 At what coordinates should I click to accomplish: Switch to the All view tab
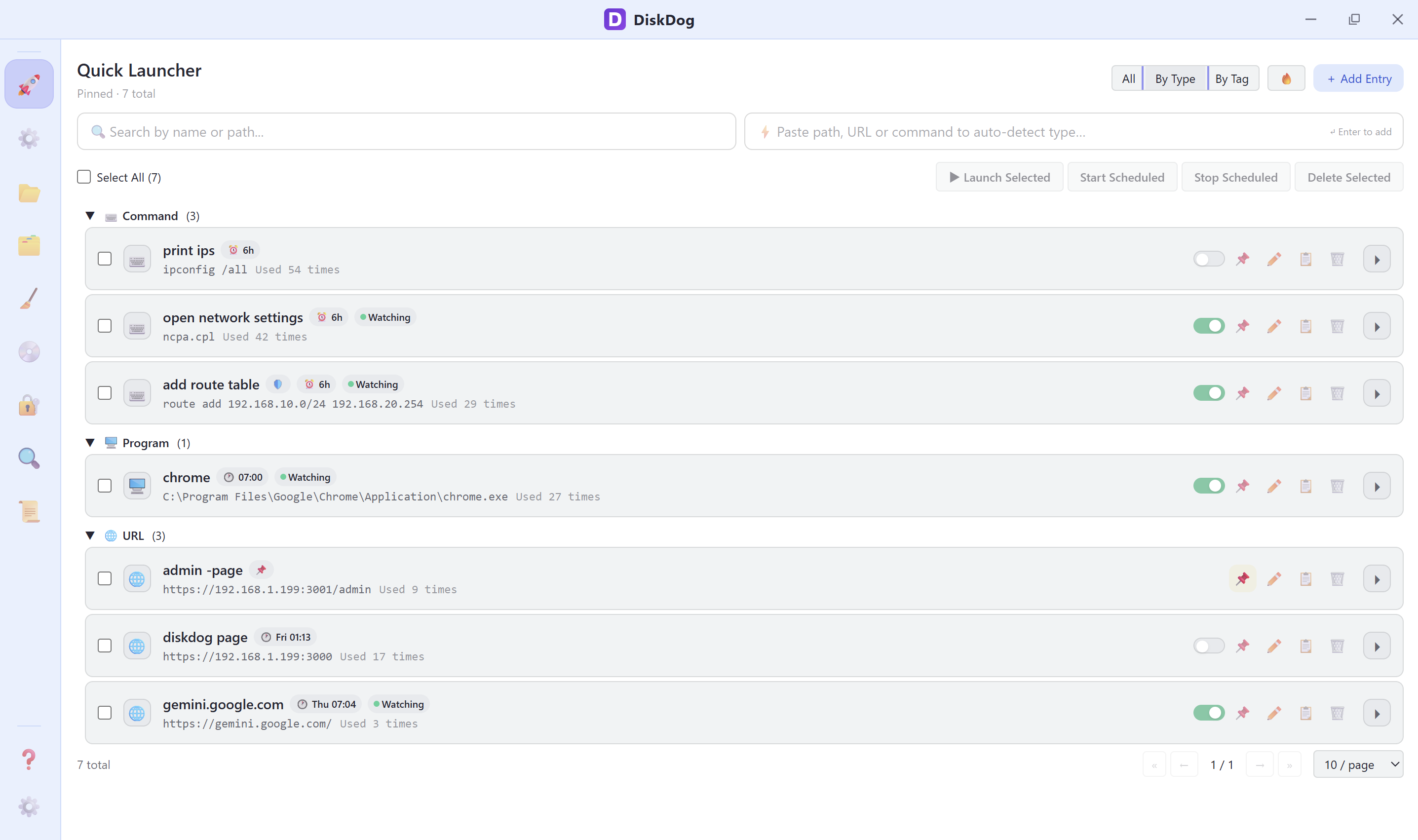(1128, 78)
